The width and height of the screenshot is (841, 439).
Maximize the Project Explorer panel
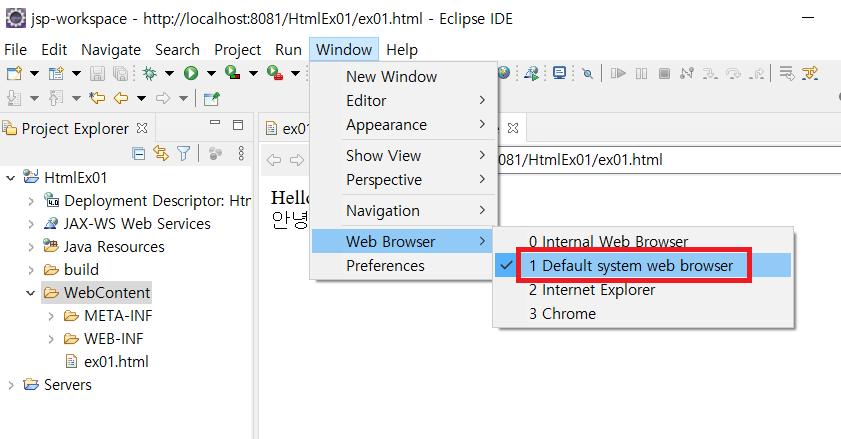tap(238, 125)
